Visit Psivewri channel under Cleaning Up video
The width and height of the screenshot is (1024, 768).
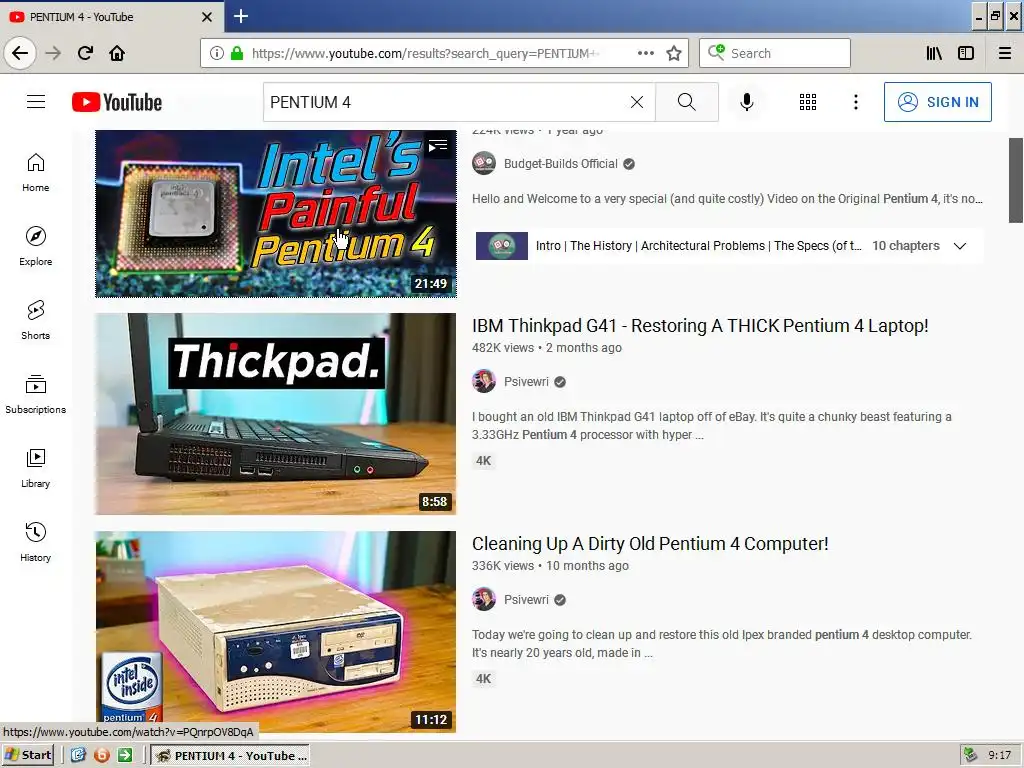(x=526, y=600)
